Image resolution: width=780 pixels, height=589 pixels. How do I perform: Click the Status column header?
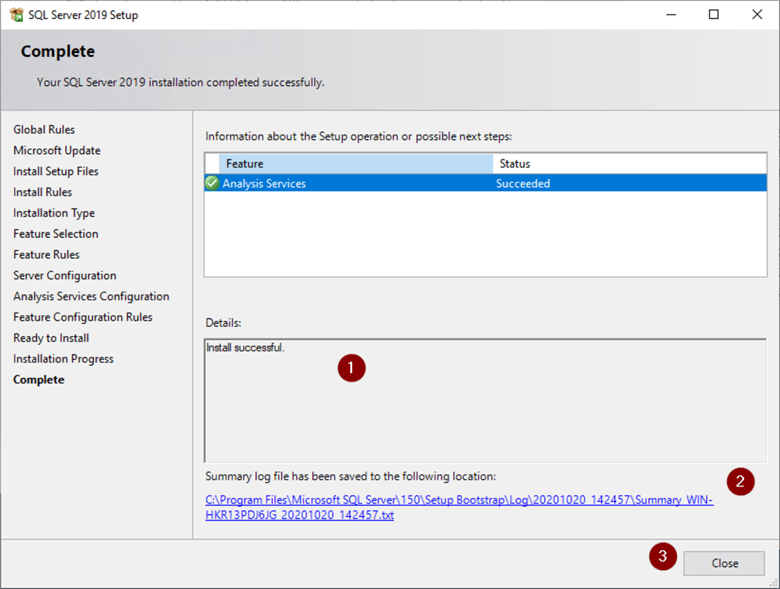[x=629, y=164]
